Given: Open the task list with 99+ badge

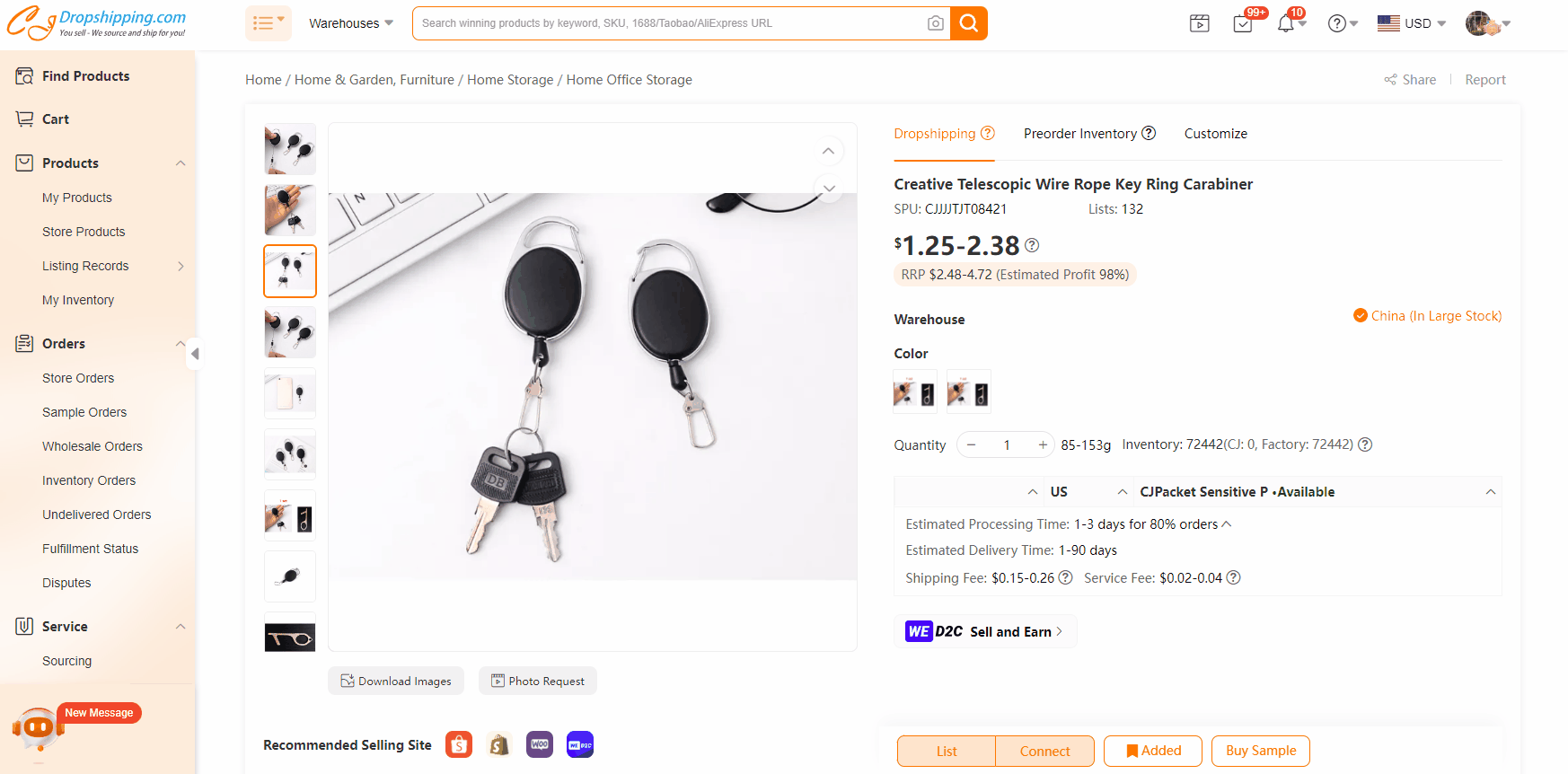Looking at the screenshot, I should pos(1243,23).
